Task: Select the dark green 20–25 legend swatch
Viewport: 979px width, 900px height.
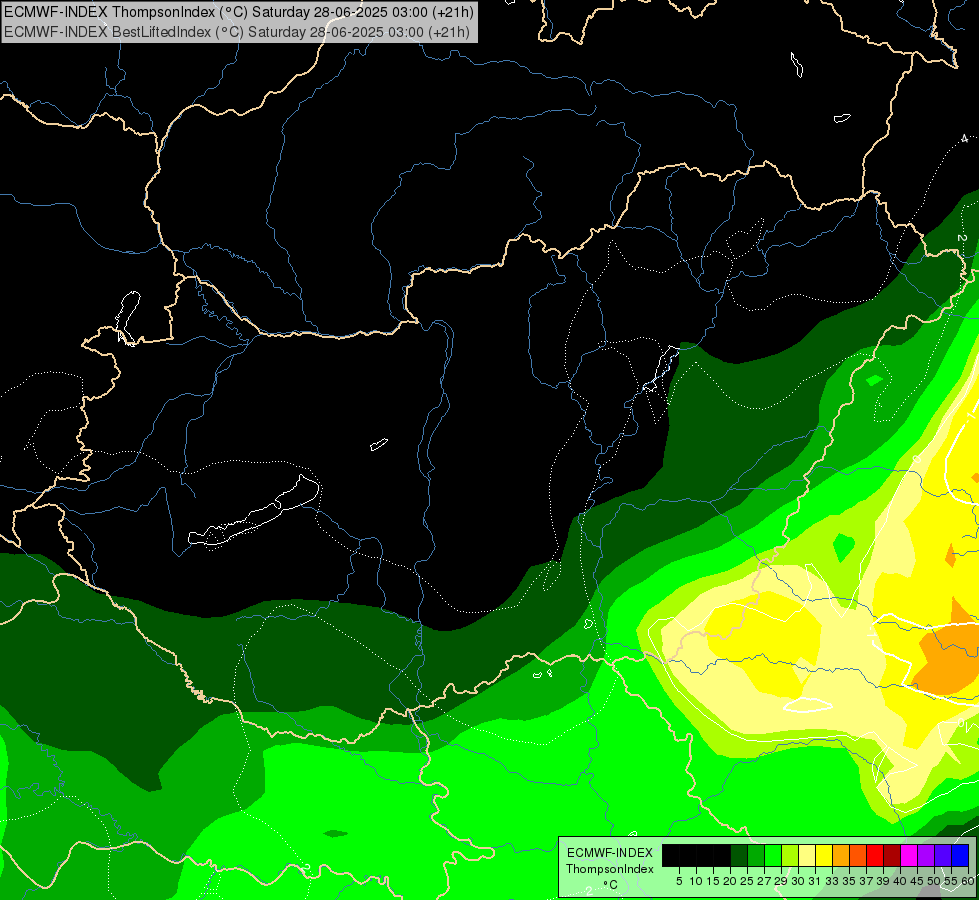Action: click(739, 855)
